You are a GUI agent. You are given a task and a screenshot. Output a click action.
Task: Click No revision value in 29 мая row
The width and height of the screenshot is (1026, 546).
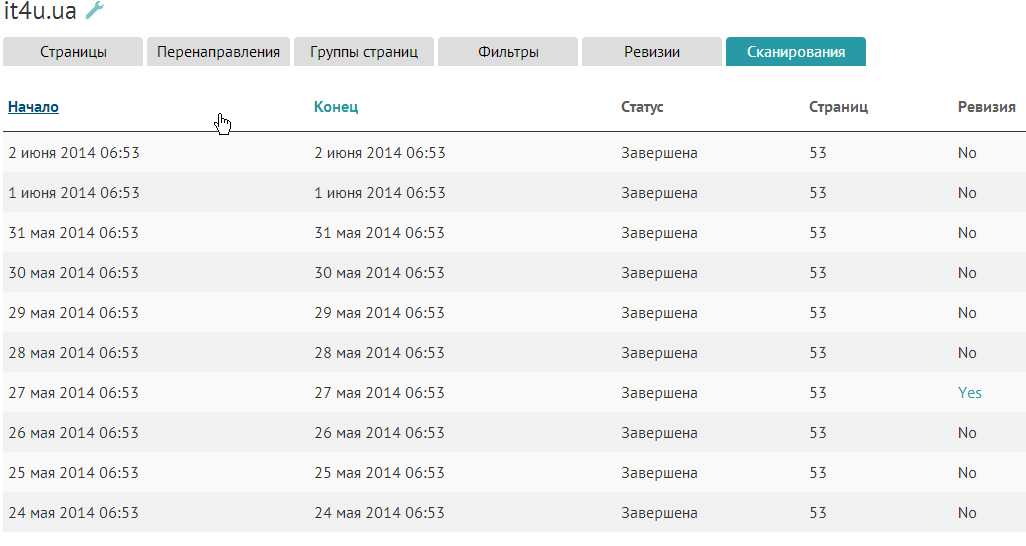(966, 313)
